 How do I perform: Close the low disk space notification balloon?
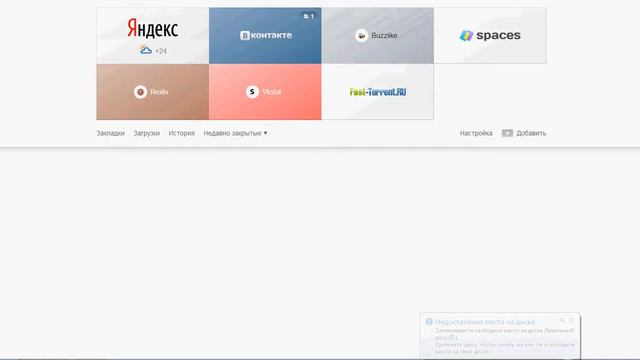(x=571, y=320)
